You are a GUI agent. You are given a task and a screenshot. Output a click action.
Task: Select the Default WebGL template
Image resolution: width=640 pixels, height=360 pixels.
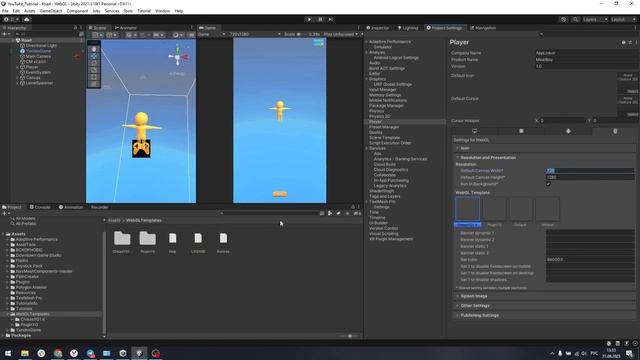(x=520, y=209)
